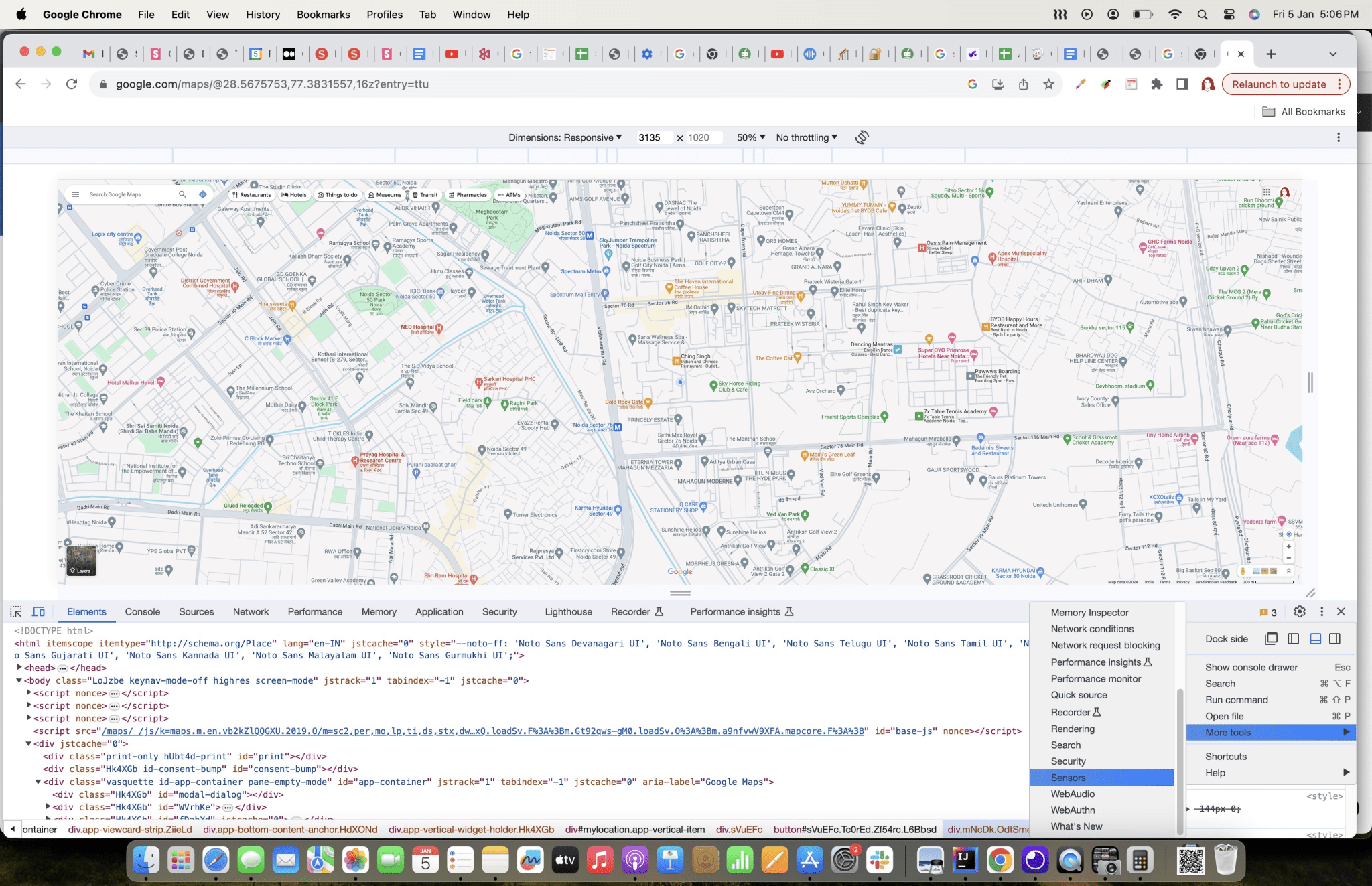Open the maps base-js script link
Screen dimensions: 1372x886
pos(482,731)
